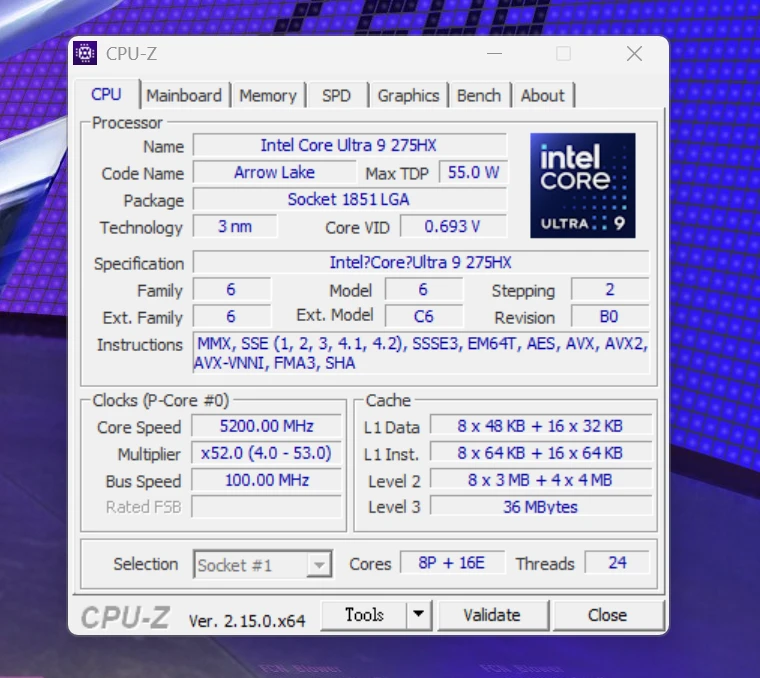
Task: Click the Close button at the bottom
Action: (607, 615)
